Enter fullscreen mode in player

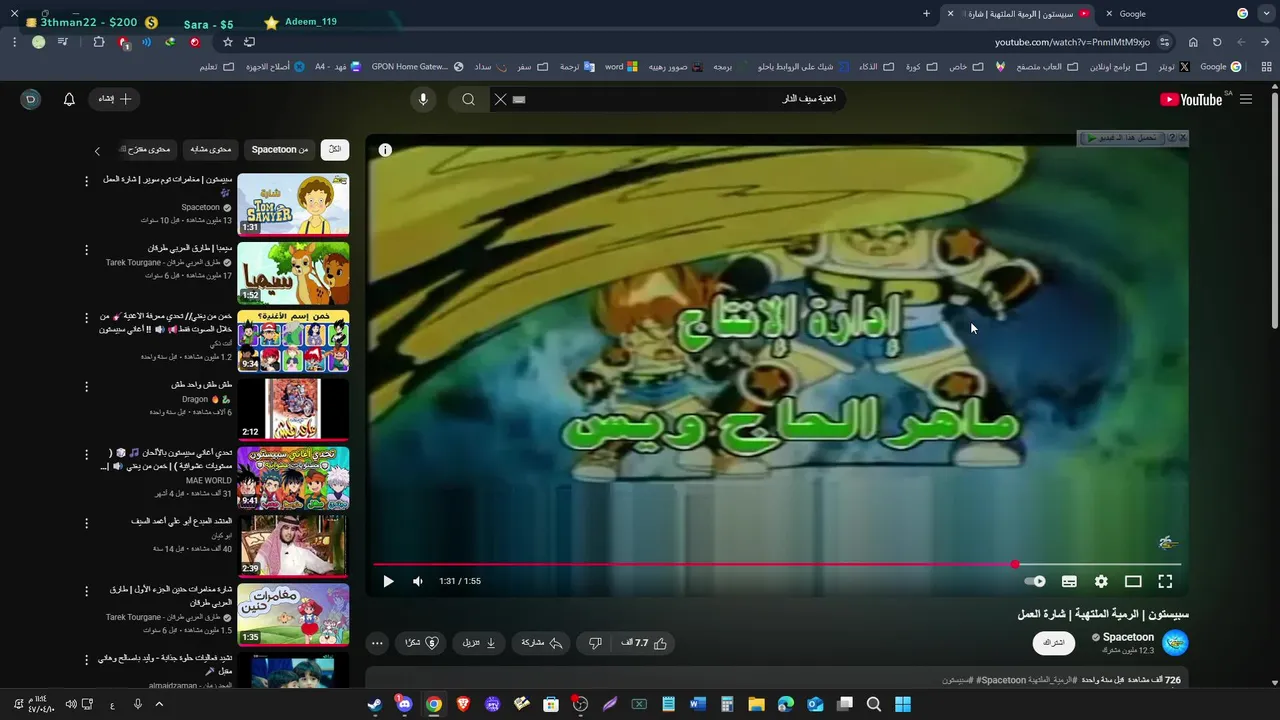(1165, 581)
